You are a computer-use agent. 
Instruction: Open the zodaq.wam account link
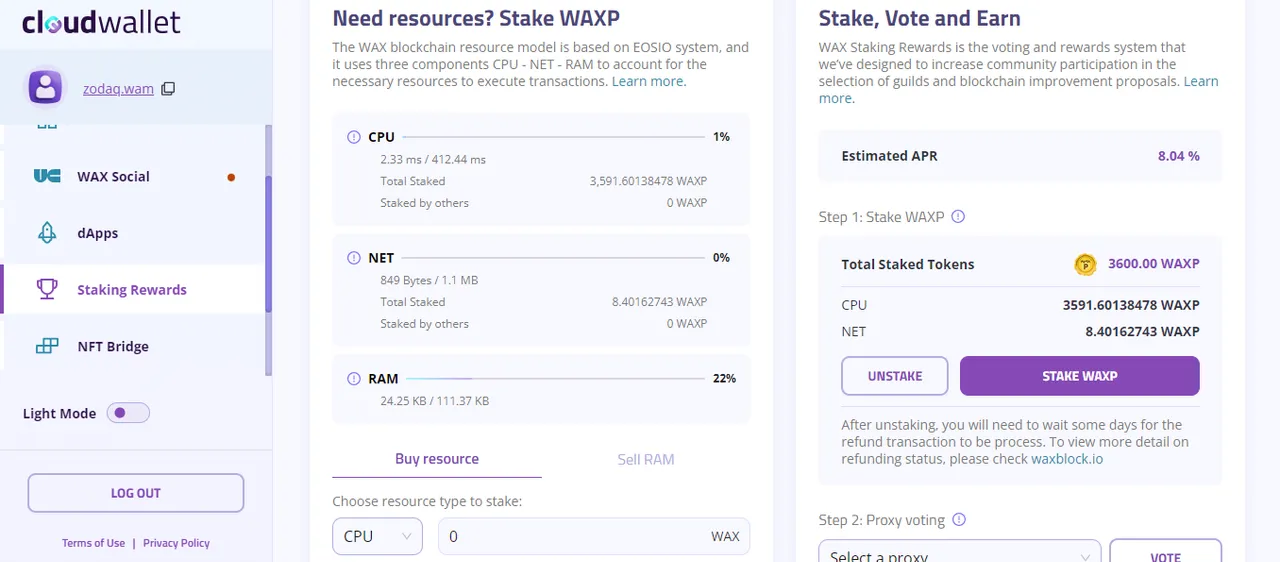click(118, 89)
